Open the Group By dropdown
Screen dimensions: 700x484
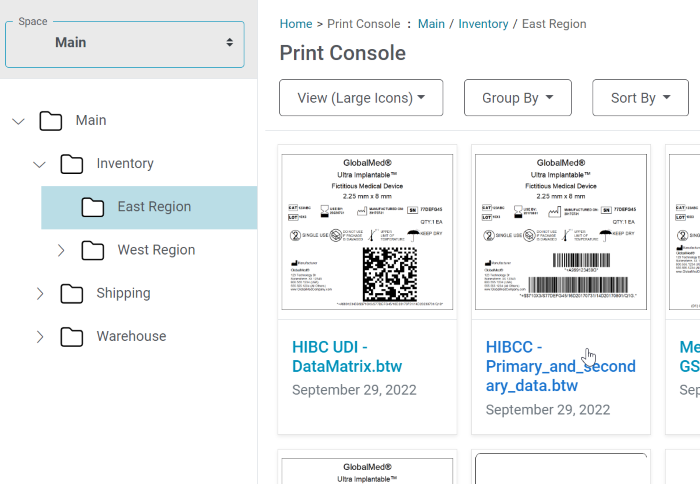click(518, 97)
